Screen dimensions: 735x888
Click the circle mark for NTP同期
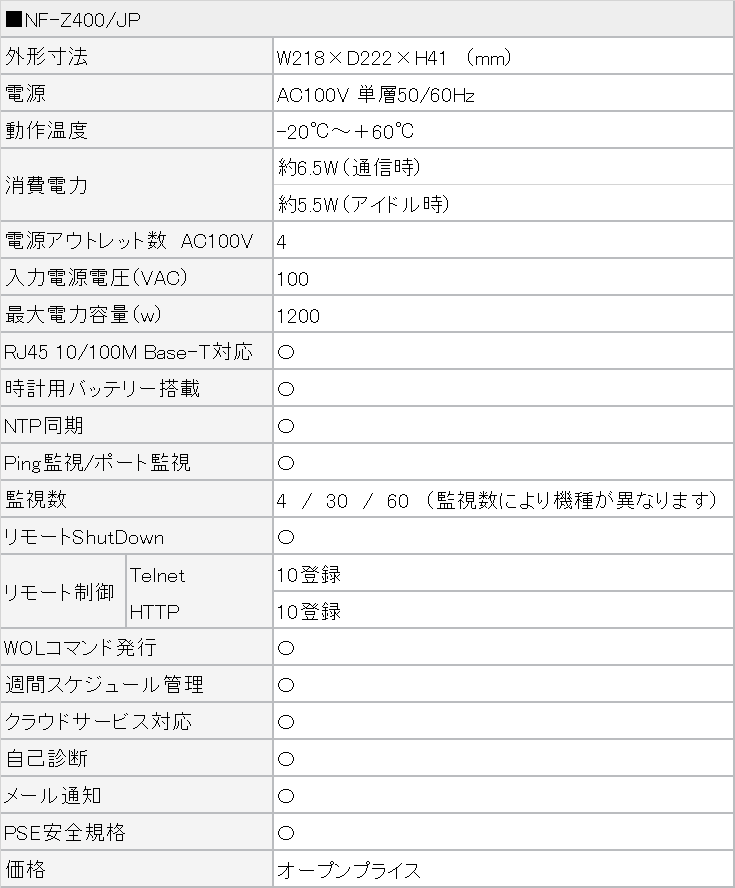pyautogui.click(x=285, y=426)
